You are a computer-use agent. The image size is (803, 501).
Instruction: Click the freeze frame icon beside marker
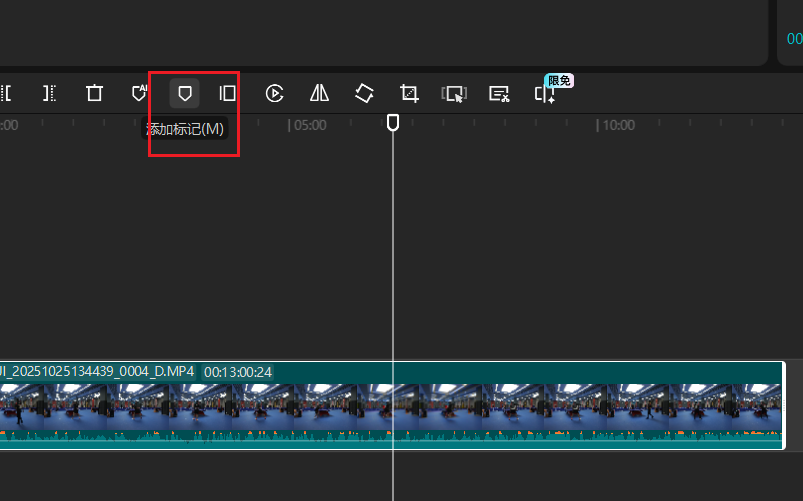(228, 93)
